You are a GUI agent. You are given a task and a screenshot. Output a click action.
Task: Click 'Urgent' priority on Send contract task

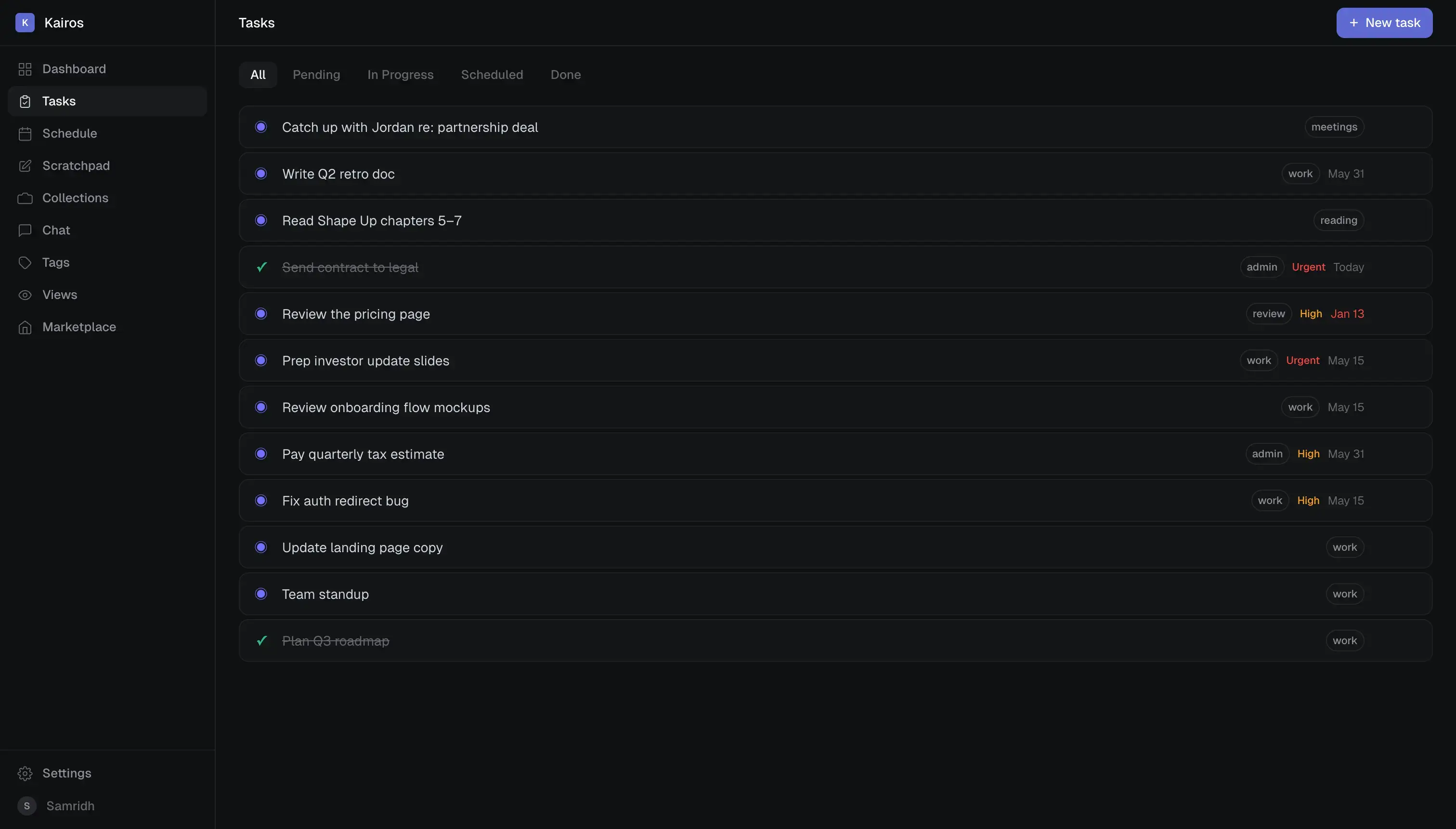point(1309,267)
